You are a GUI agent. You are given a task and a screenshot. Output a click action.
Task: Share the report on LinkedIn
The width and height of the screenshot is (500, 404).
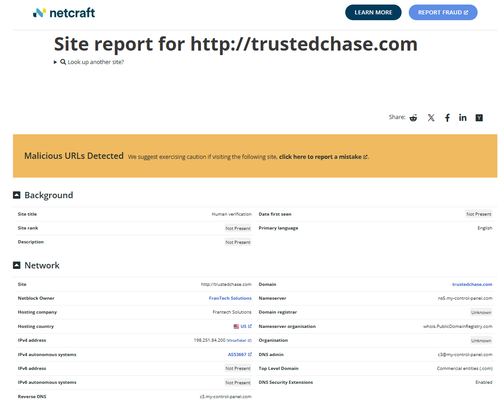[x=463, y=118]
